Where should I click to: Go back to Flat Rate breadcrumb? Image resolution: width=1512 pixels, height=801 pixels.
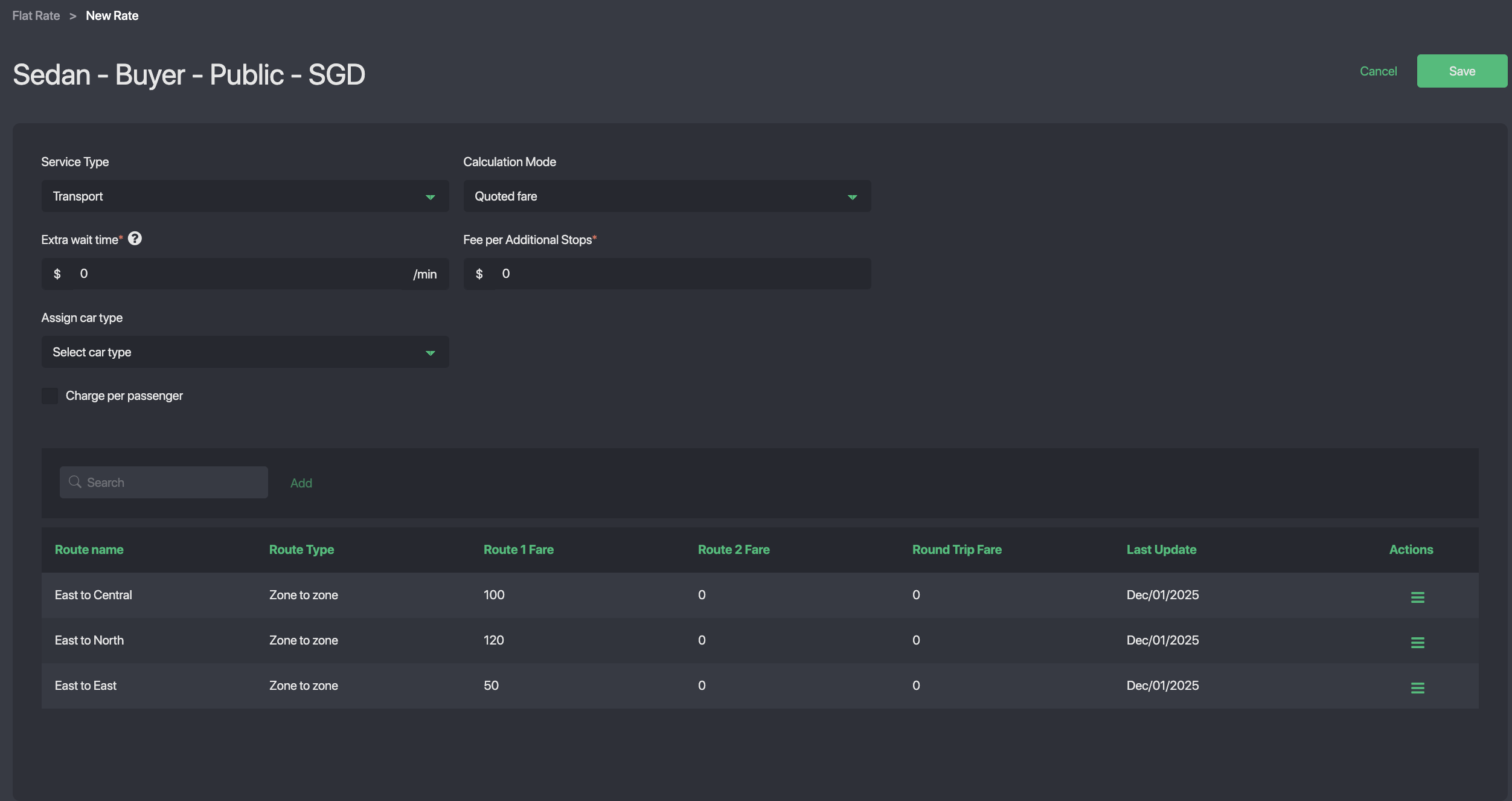36,16
